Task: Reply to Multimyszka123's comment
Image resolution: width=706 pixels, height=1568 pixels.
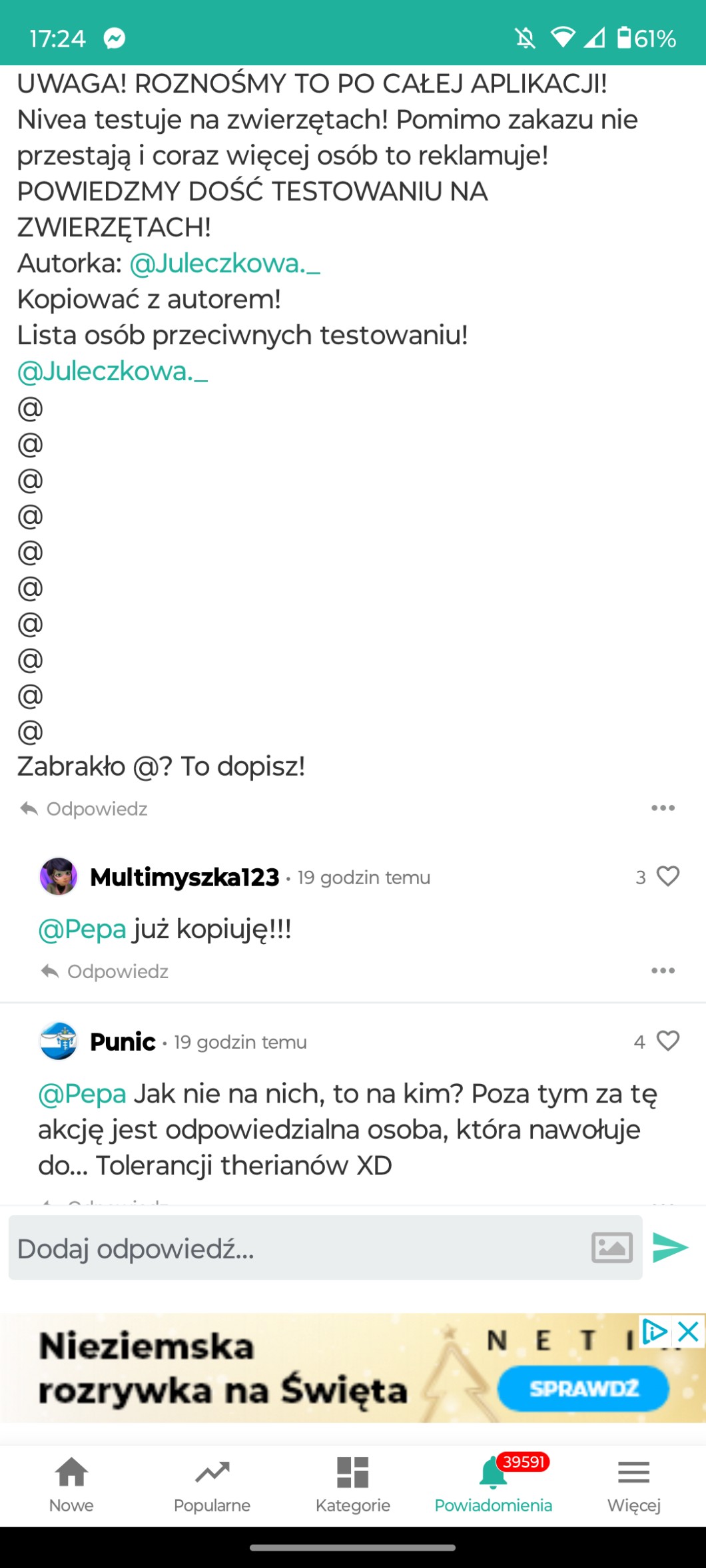Action: click(106, 971)
